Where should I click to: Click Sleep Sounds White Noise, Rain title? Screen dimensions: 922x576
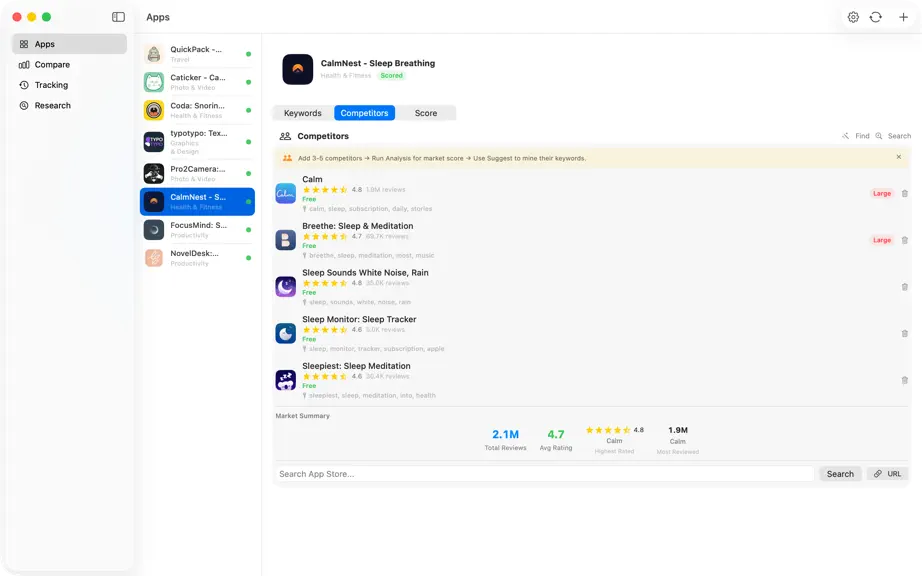click(365, 273)
